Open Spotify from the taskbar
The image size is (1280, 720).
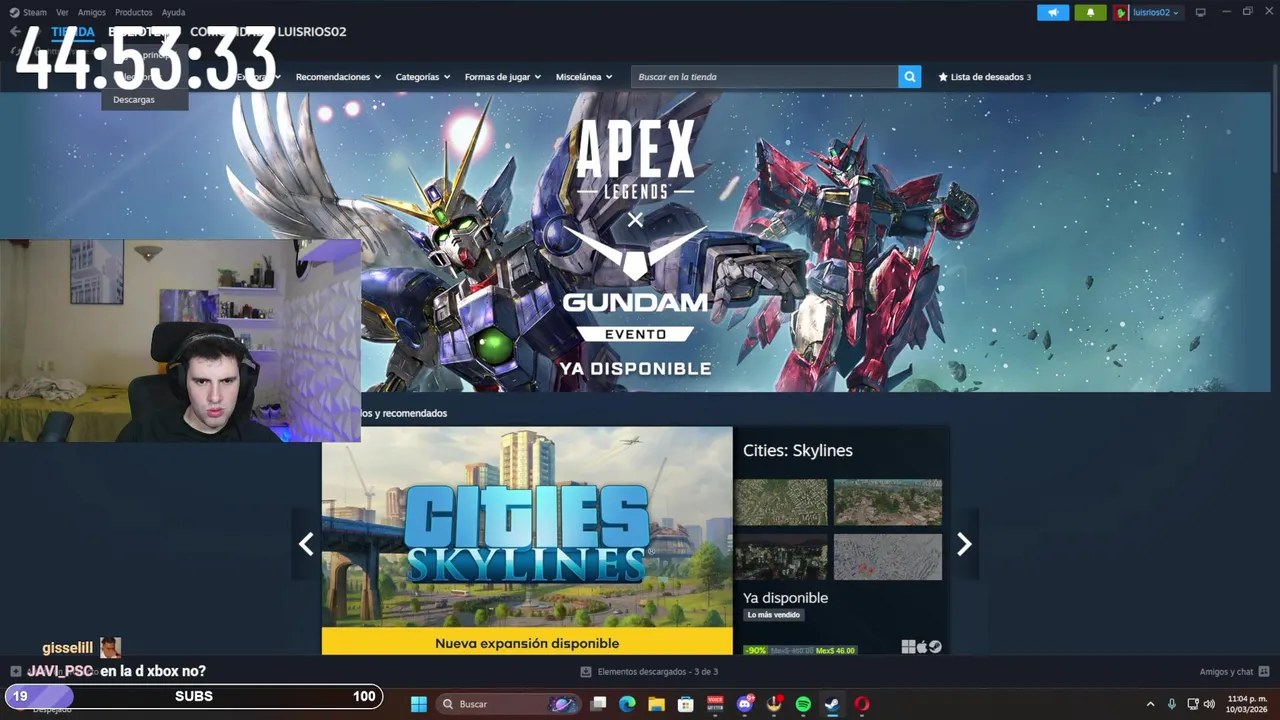click(803, 704)
